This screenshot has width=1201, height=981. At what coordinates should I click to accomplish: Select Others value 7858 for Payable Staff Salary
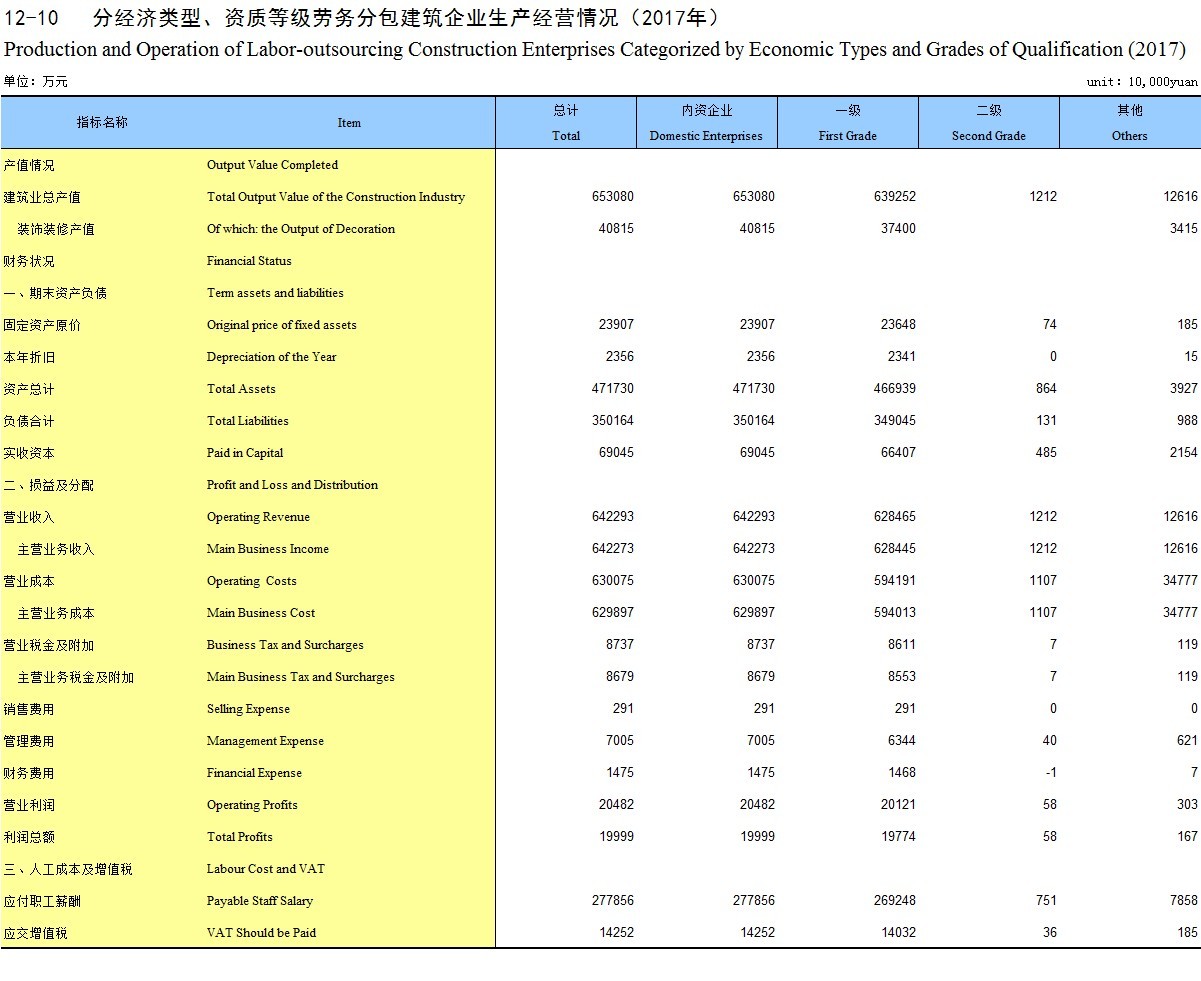(1183, 901)
